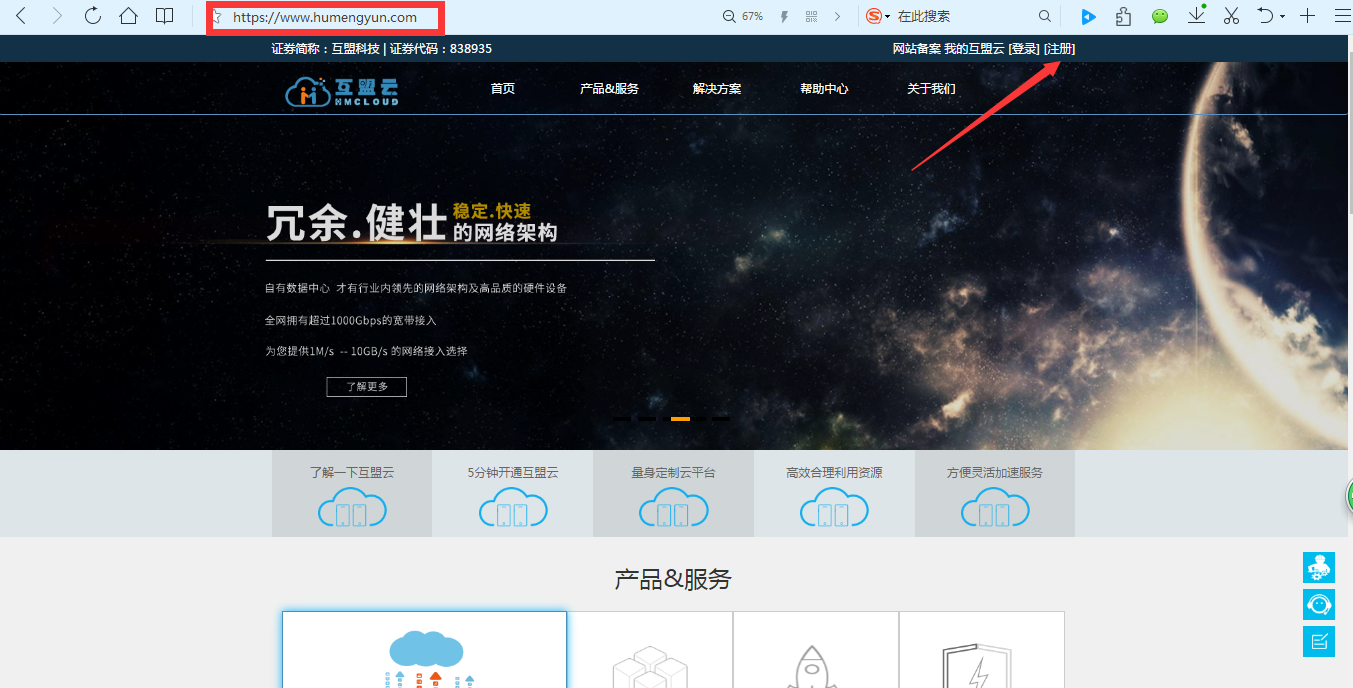The image size is (1353, 688).
Task: Click the 网站备案 link
Action: pyautogui.click(x=917, y=48)
